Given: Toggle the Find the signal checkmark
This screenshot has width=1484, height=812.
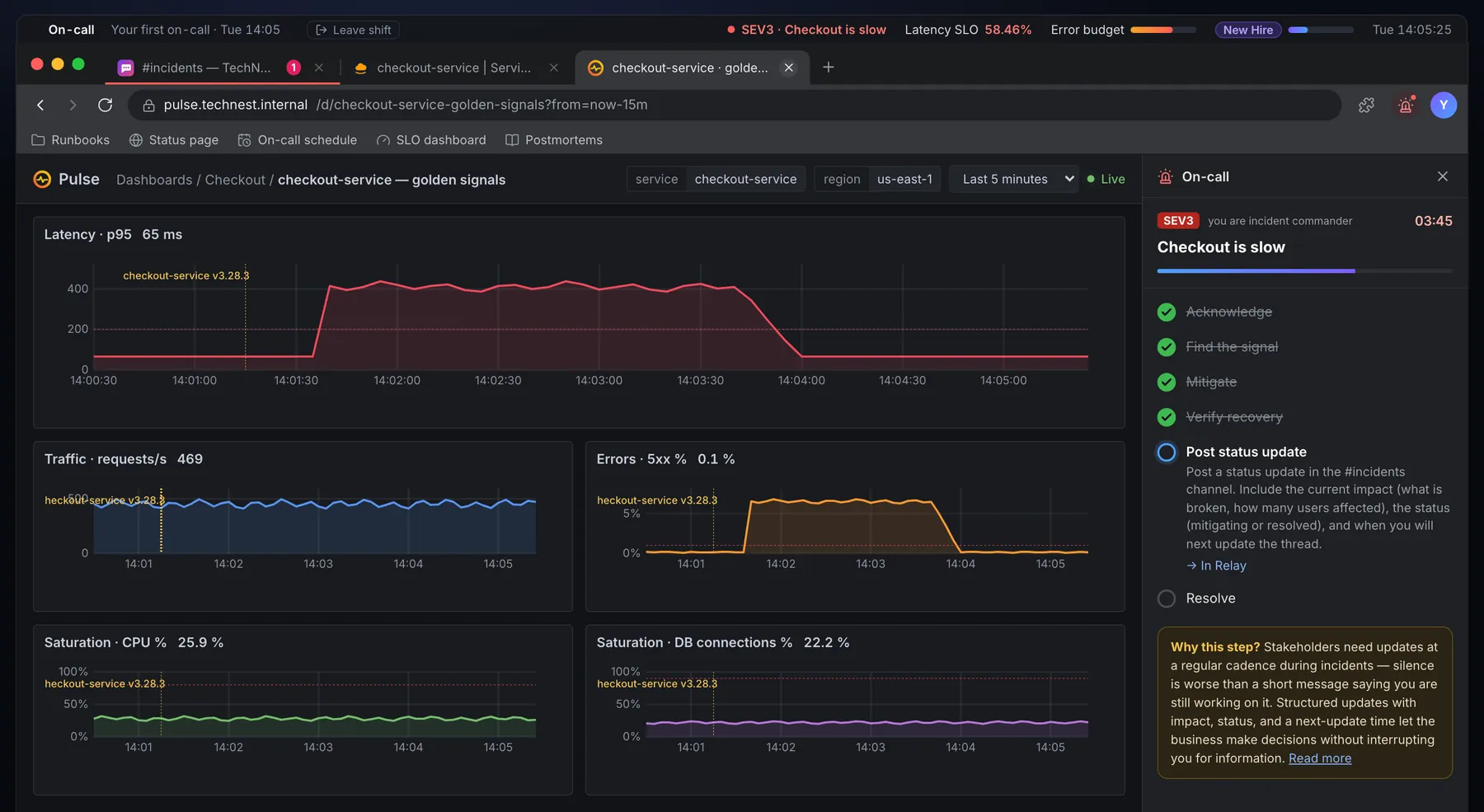Looking at the screenshot, I should (1167, 347).
